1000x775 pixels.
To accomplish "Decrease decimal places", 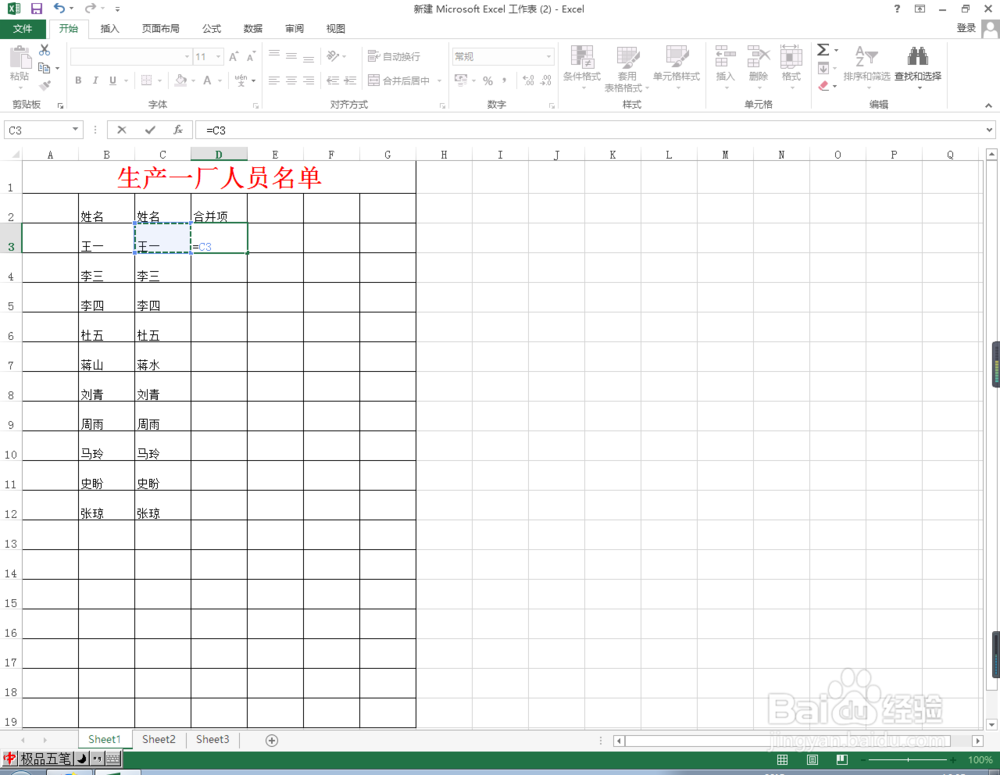I will point(546,80).
